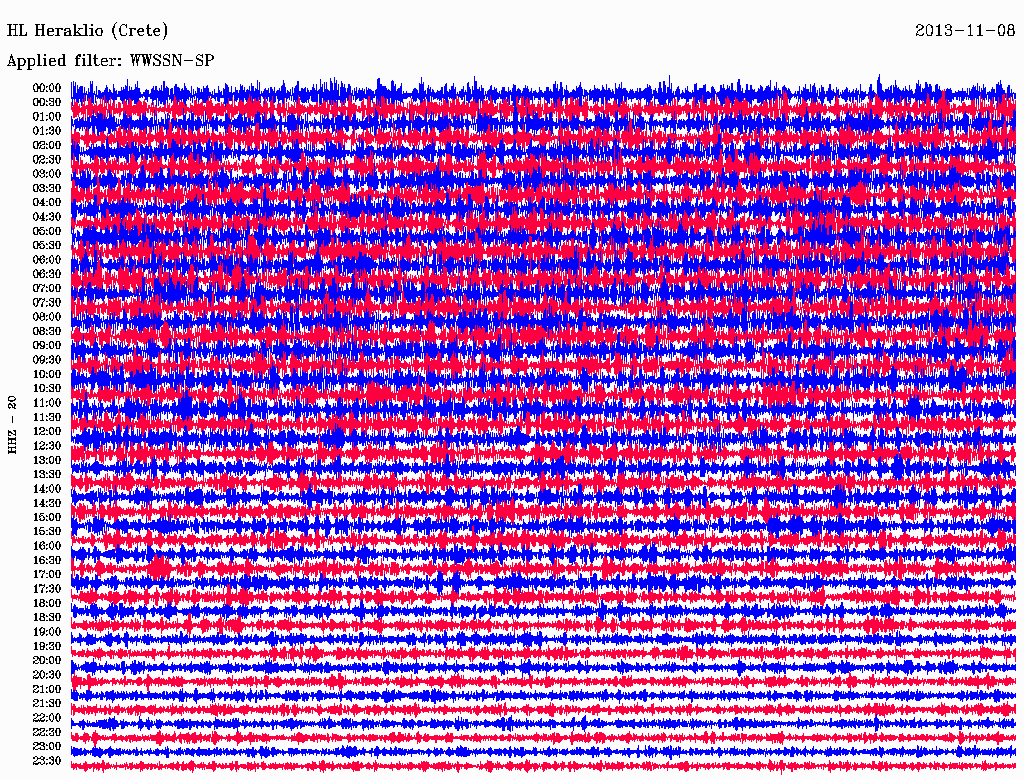Click the '14:00' time label

tap(47, 489)
